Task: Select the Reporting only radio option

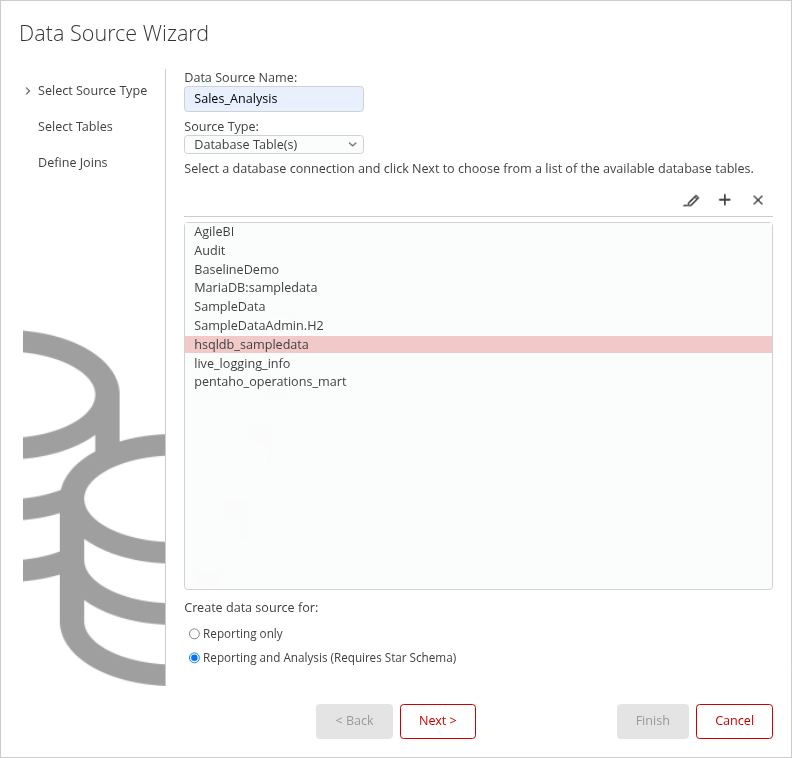Action: pos(195,634)
